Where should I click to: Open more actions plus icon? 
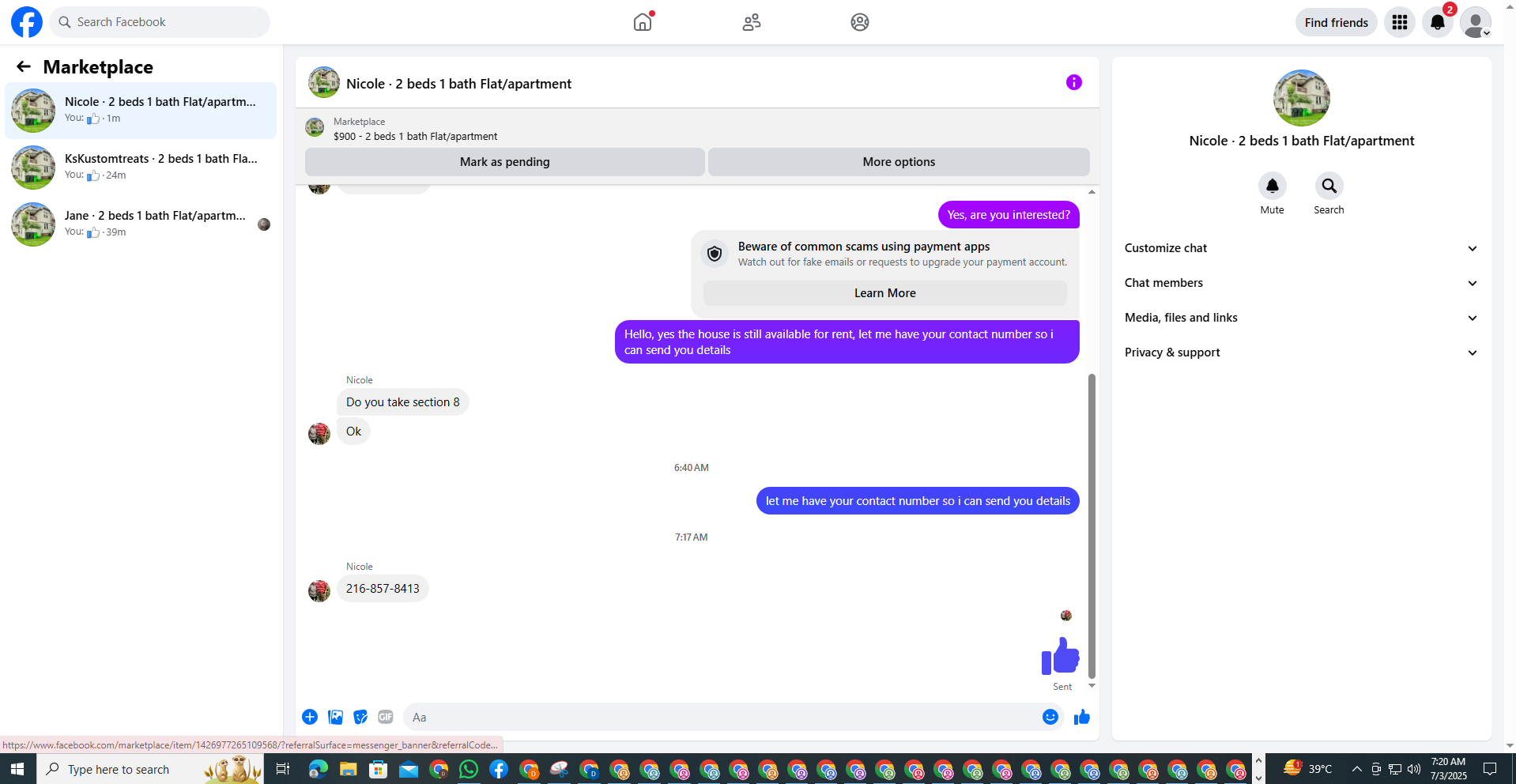[x=310, y=717]
